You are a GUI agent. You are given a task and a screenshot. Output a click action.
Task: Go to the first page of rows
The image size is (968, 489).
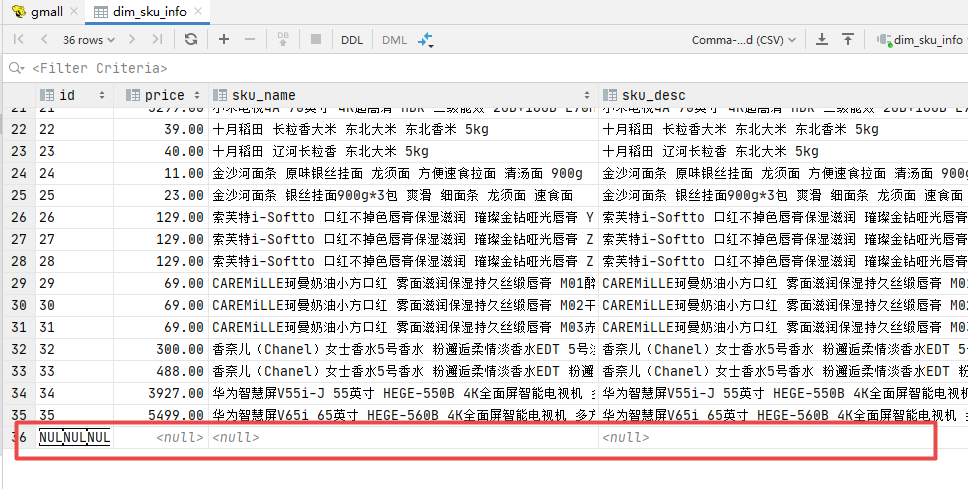coord(19,40)
